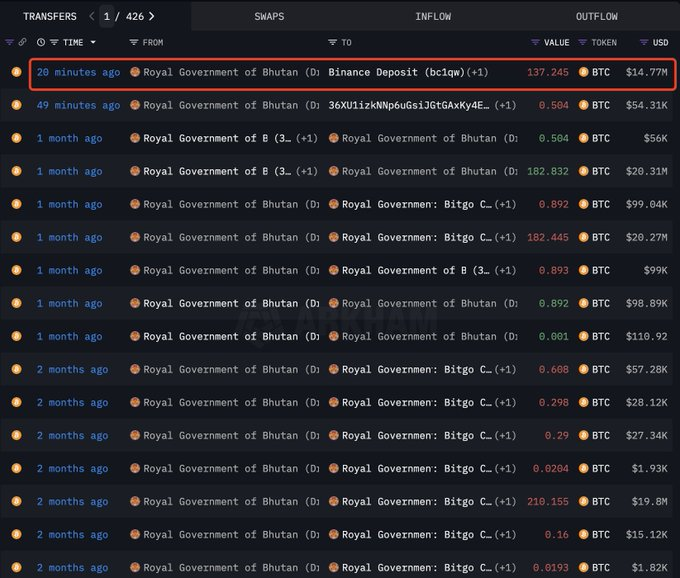Click the 137.245 value cell
Image resolution: width=680 pixels, height=578 pixels.
coord(547,72)
